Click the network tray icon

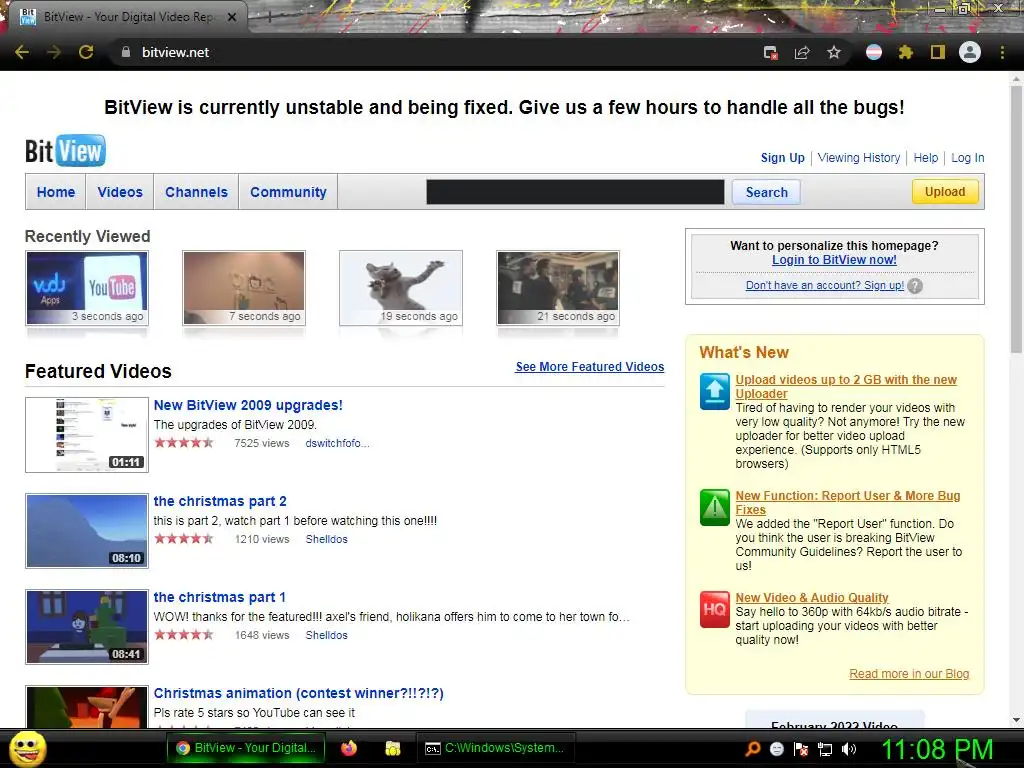click(825, 749)
